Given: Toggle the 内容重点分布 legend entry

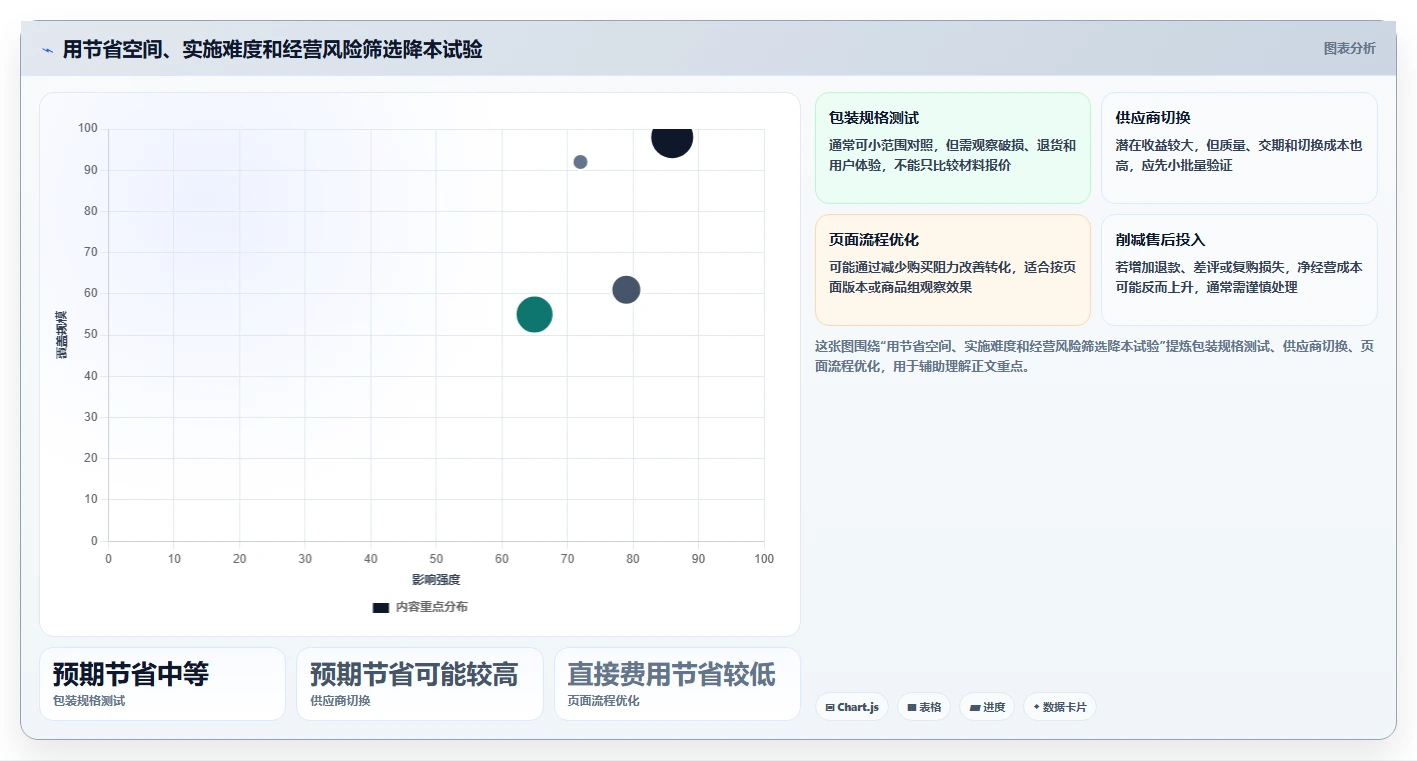Looking at the screenshot, I should [420, 607].
